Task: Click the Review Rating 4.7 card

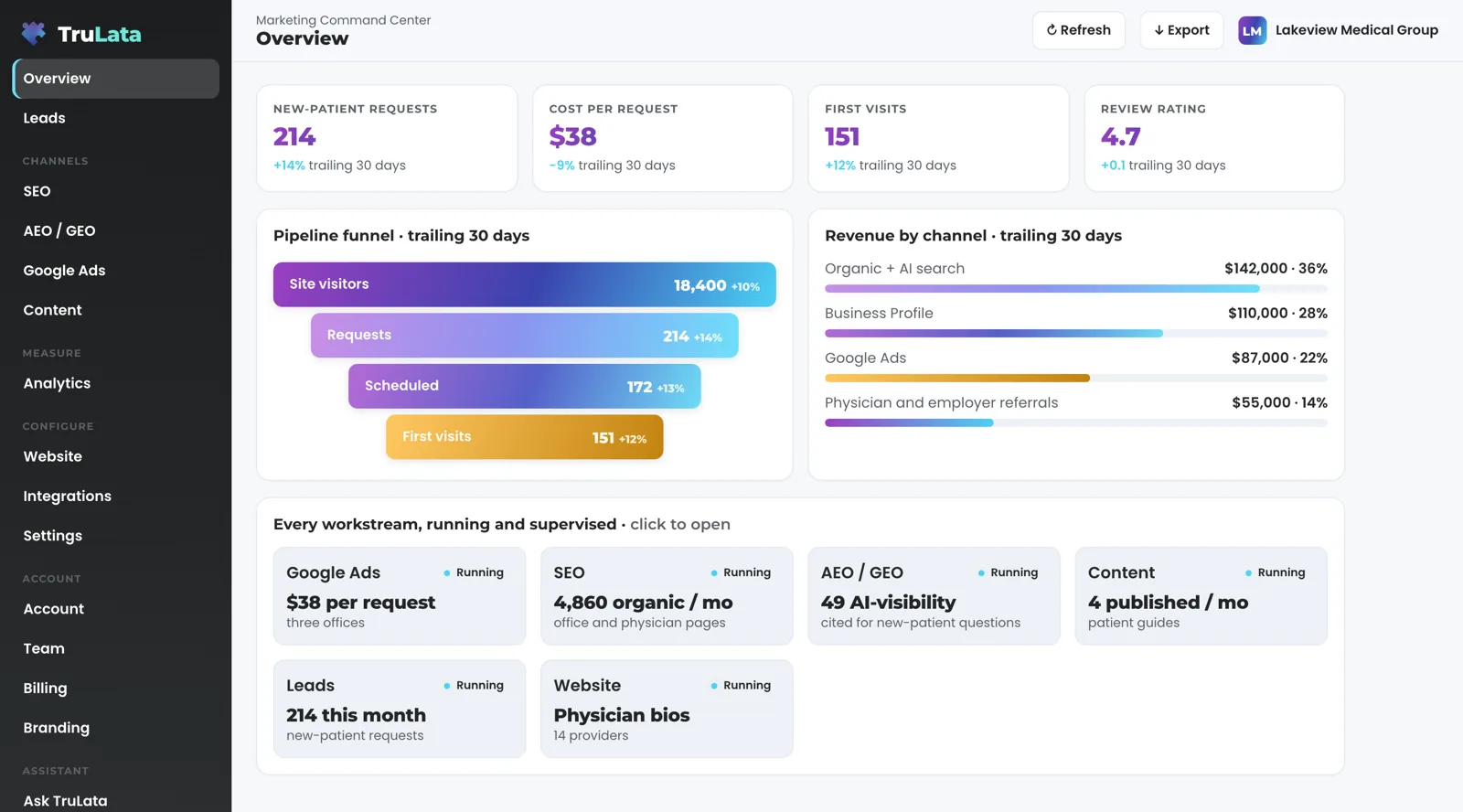Action: tap(1214, 138)
